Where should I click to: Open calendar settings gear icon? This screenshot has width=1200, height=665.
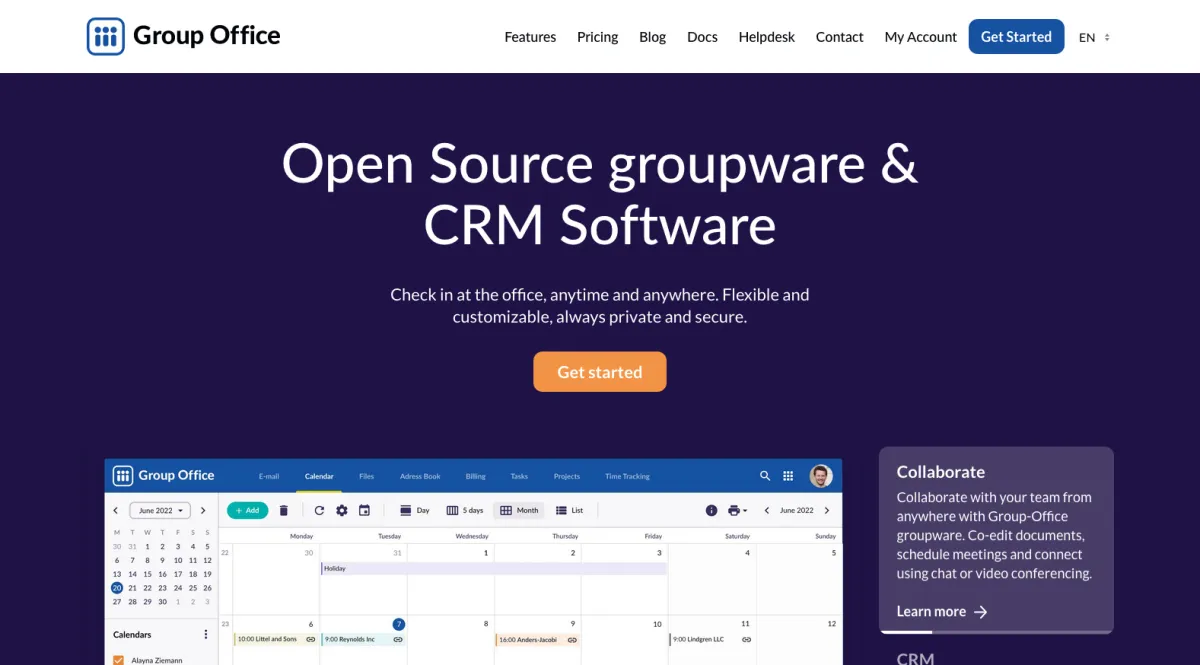[342, 510]
